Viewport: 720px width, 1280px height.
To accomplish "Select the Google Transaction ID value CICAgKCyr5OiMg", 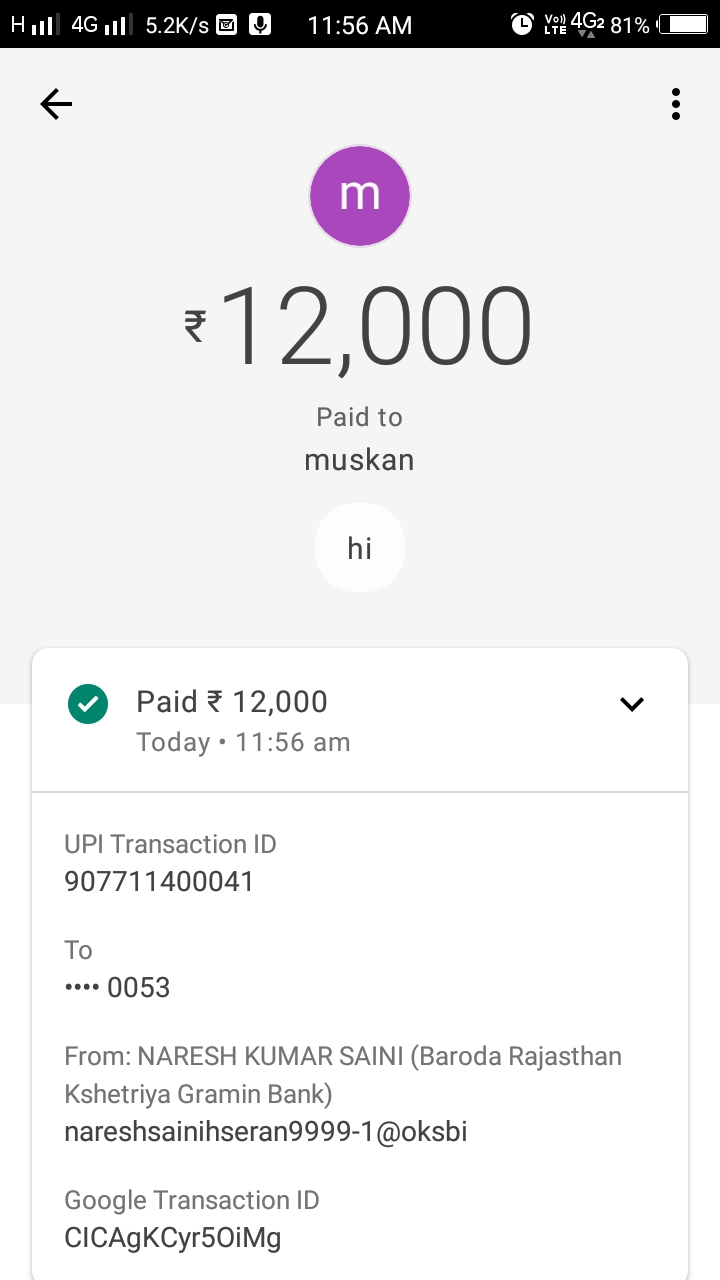I will point(172,1238).
